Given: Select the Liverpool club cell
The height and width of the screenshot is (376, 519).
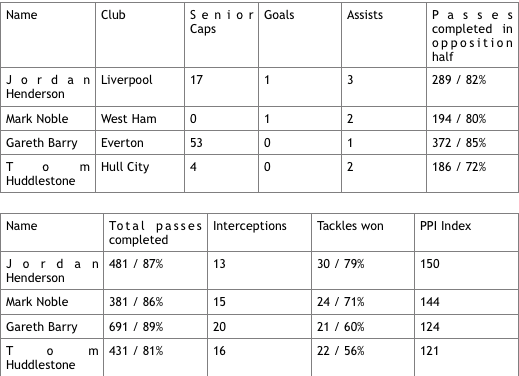Looking at the screenshot, I should click(x=140, y=87).
